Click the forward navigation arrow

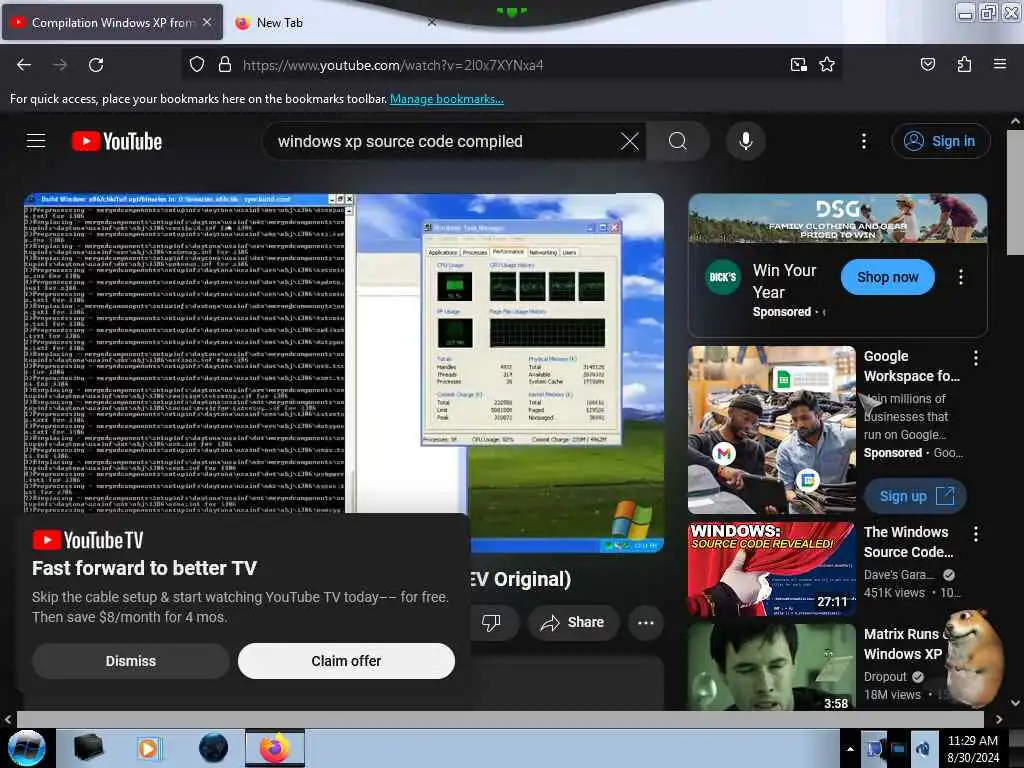pos(60,65)
